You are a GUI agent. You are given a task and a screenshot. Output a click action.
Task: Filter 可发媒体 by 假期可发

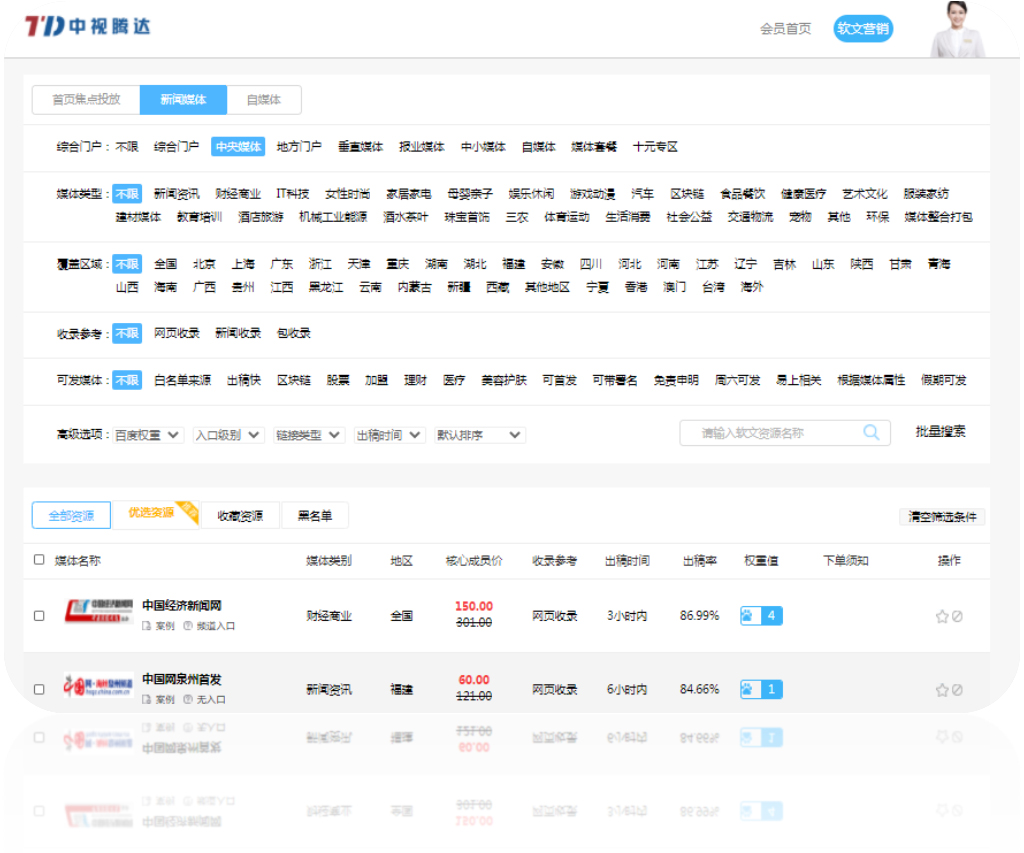point(944,379)
